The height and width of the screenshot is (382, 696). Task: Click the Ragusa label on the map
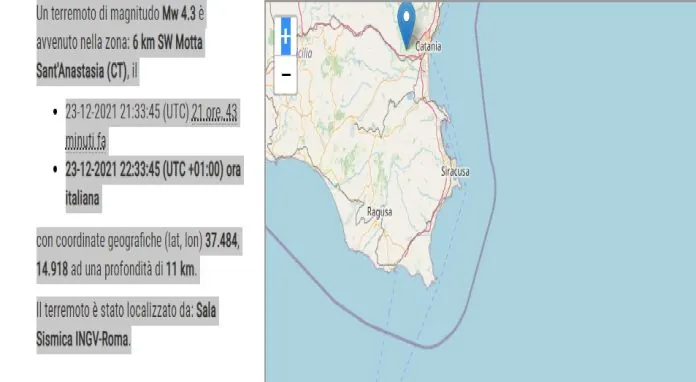pos(380,212)
